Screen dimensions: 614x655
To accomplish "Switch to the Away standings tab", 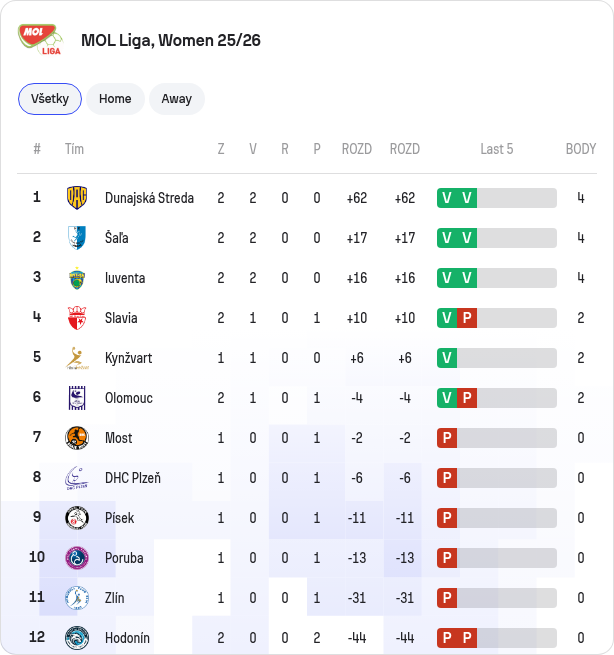I will [177, 99].
